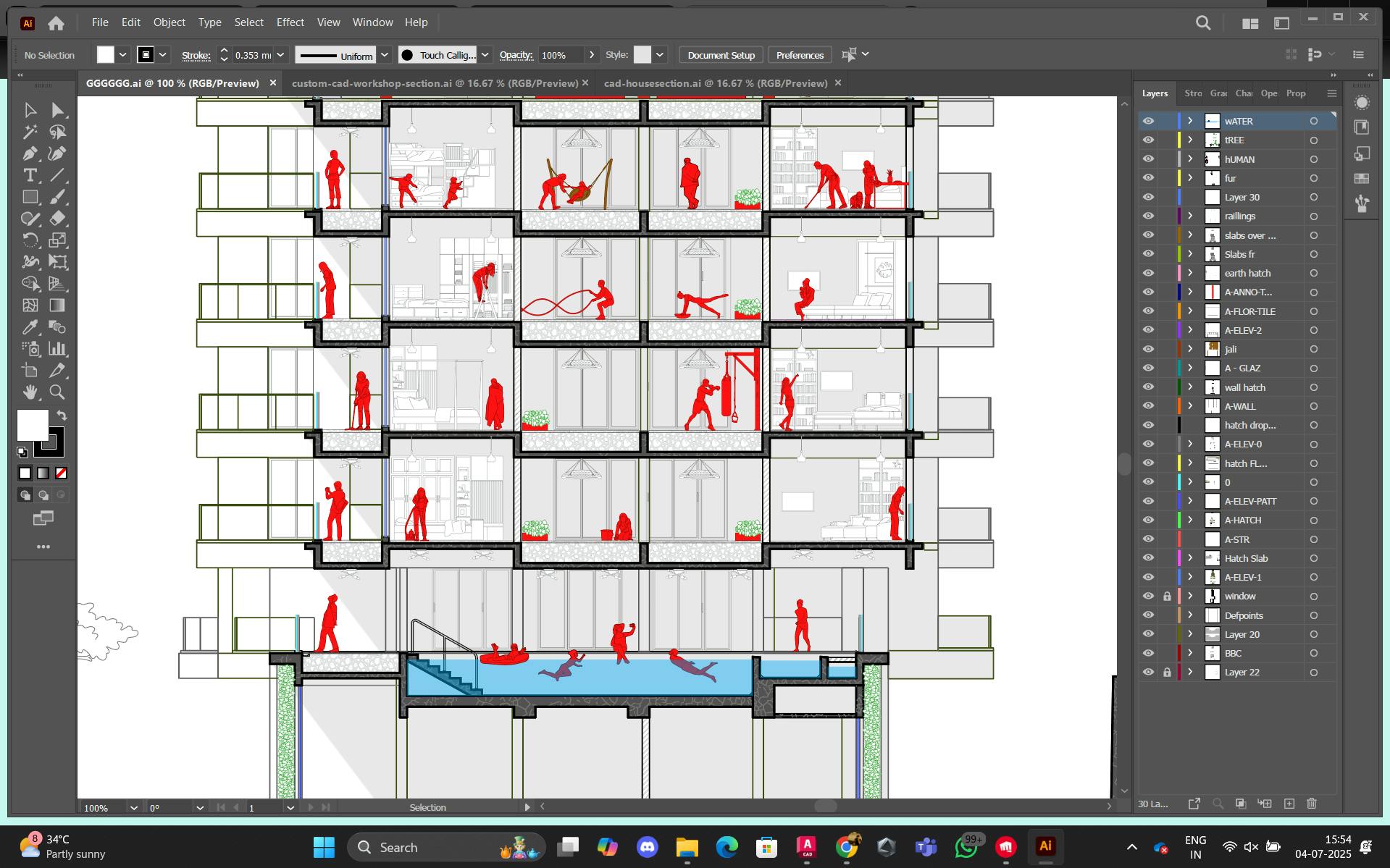Screen dimensions: 1390x868
Task: Hide the tREE layer
Action: [x=1148, y=140]
